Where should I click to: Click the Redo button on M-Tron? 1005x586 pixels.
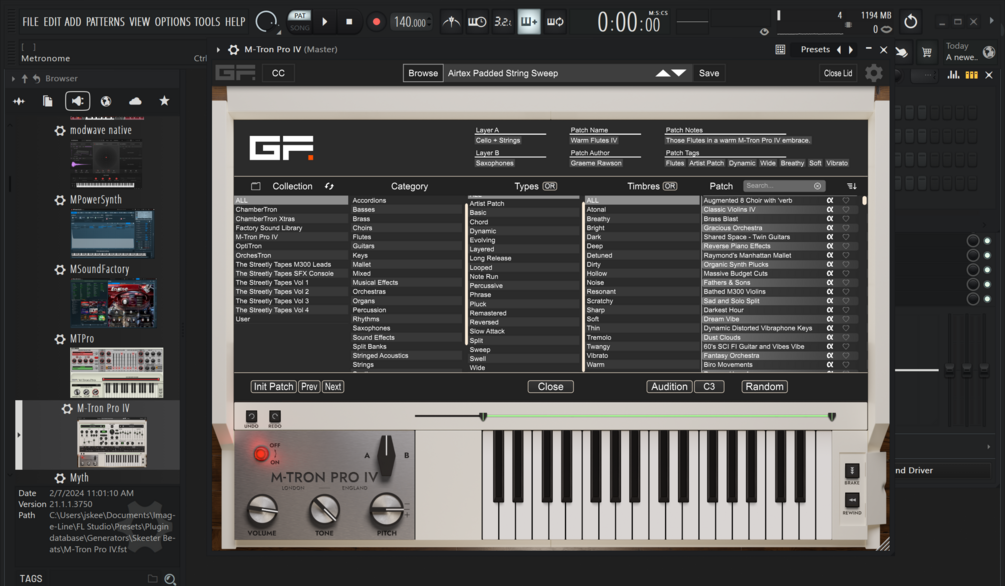tap(275, 417)
